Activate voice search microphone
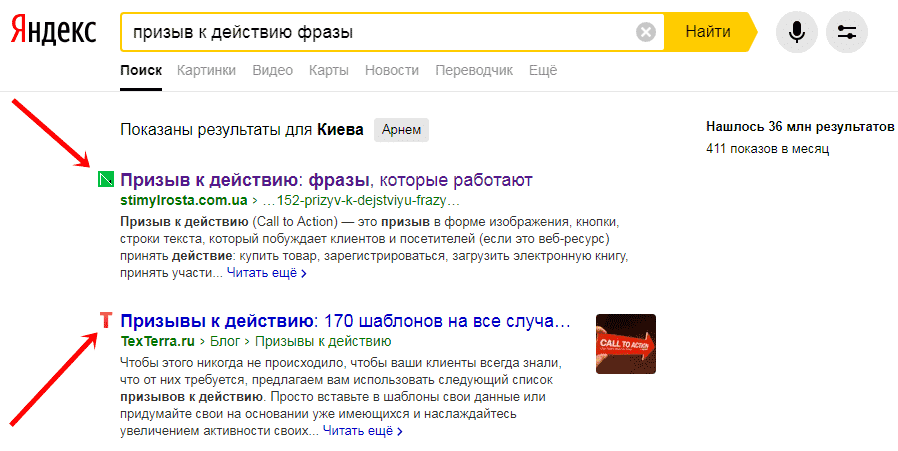 click(797, 32)
